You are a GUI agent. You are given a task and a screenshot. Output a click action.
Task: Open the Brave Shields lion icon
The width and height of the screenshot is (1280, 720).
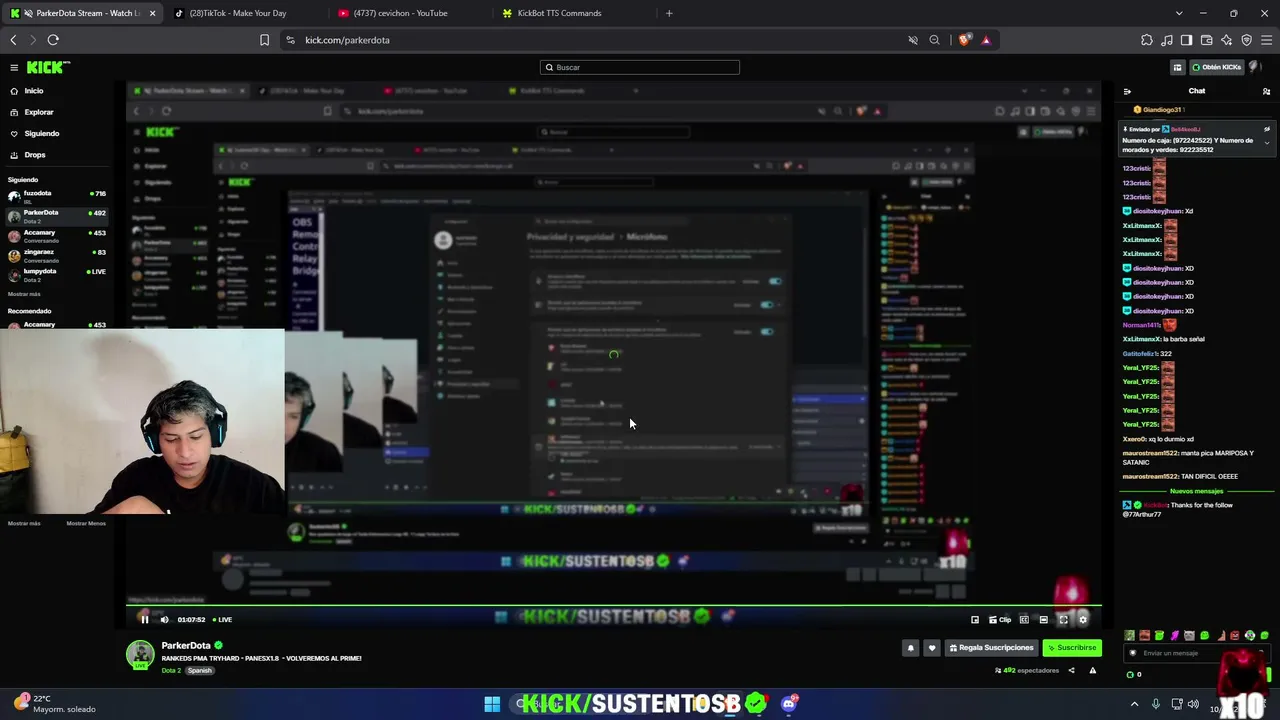[964, 40]
